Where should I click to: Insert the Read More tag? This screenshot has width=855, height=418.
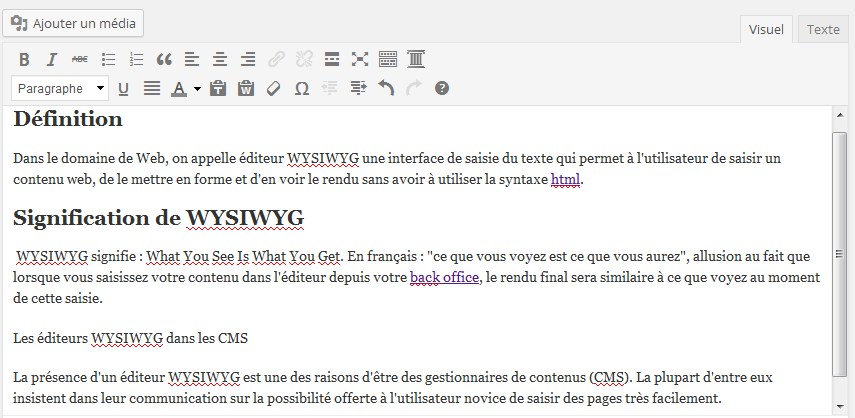pyautogui.click(x=332, y=59)
